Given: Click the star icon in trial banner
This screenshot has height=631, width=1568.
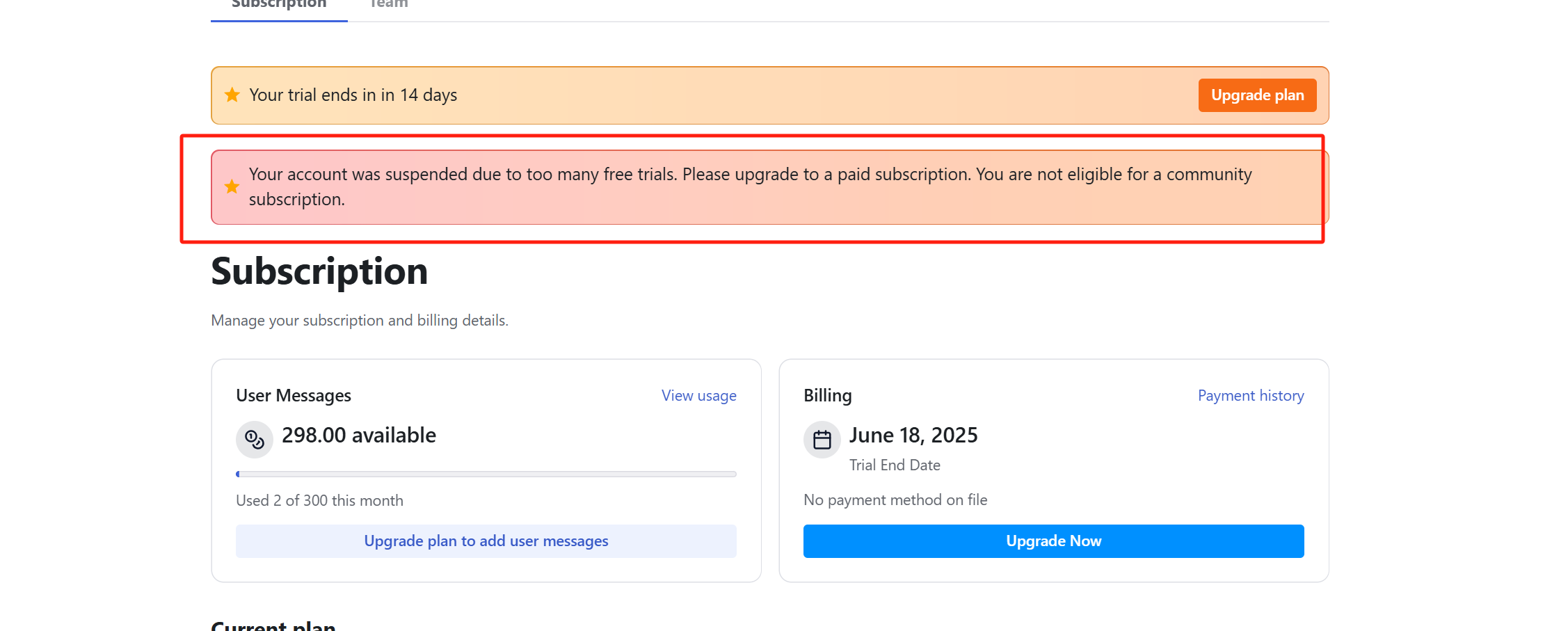Looking at the screenshot, I should [232, 95].
